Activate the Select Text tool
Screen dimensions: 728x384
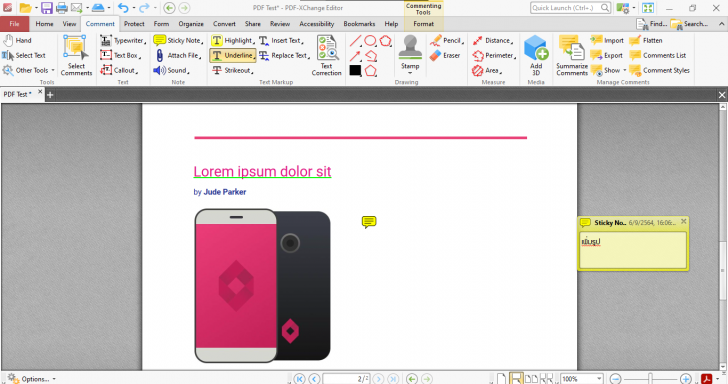24,55
